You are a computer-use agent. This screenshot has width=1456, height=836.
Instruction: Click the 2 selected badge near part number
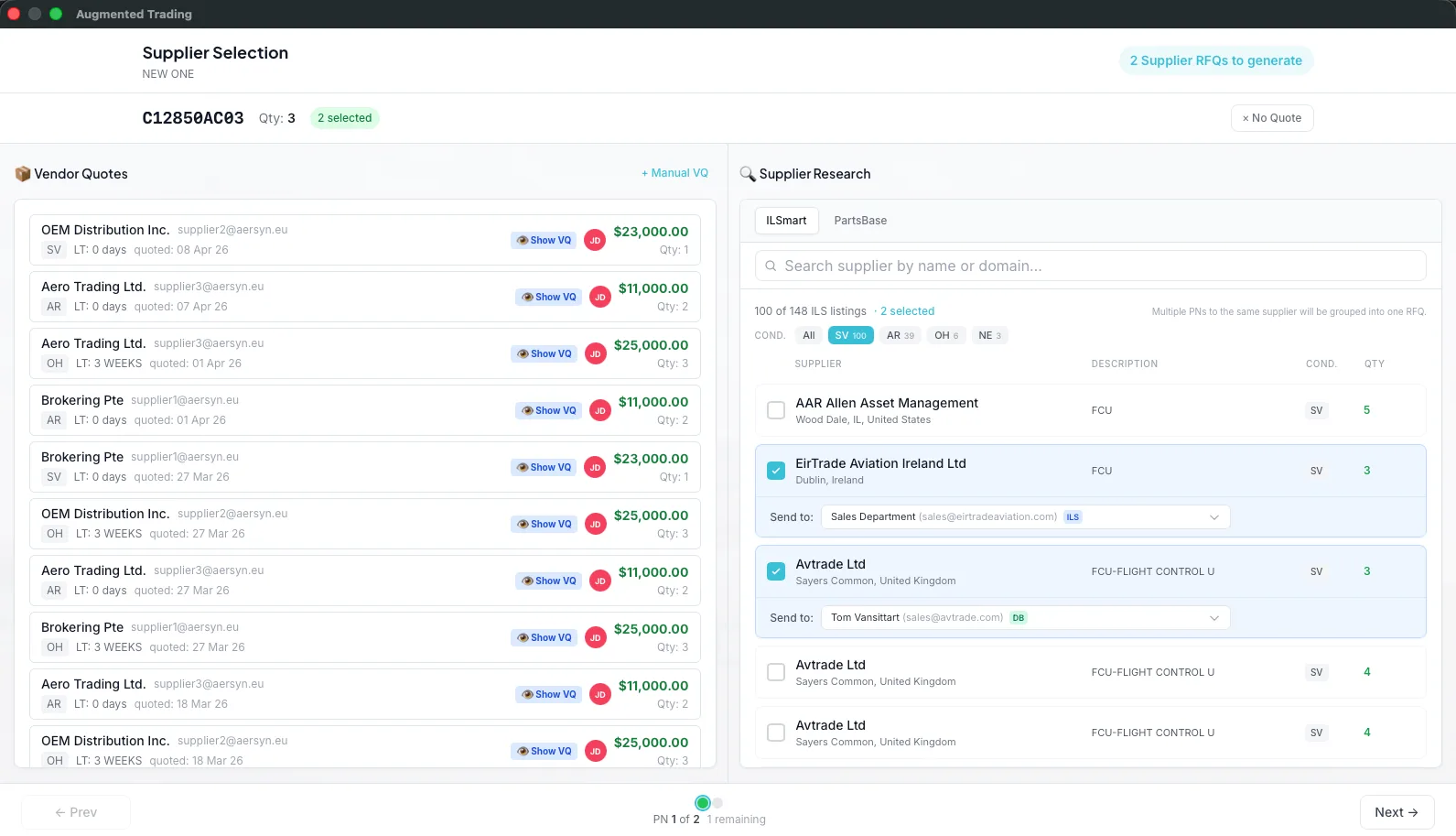[x=345, y=118]
